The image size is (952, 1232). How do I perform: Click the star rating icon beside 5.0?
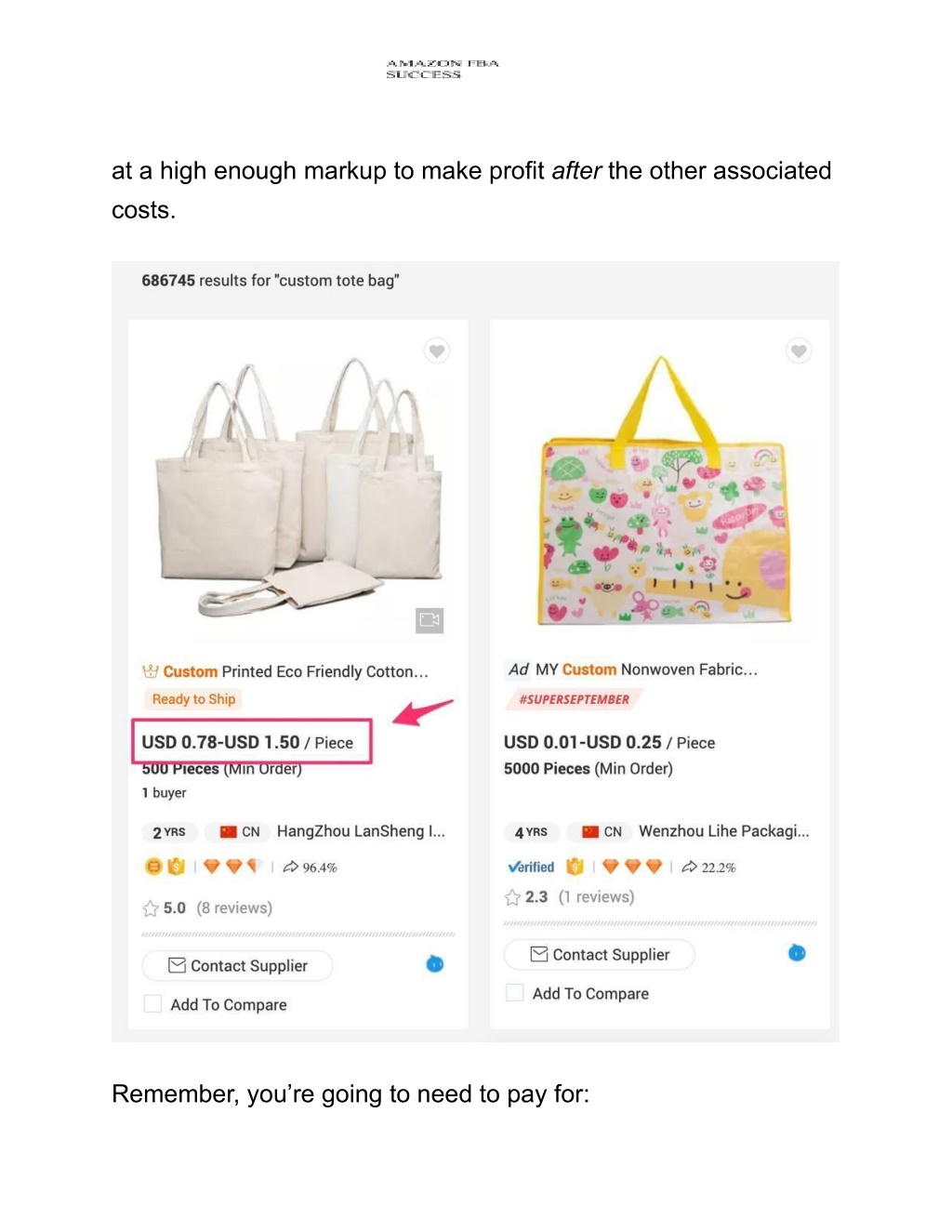click(x=151, y=908)
